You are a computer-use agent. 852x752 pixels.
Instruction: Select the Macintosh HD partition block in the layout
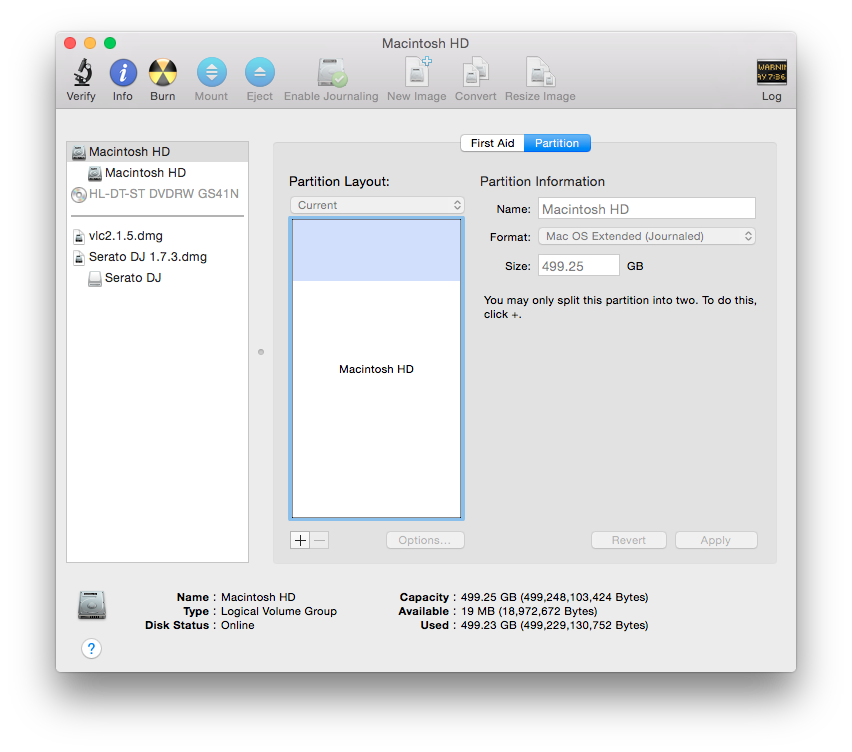tap(377, 369)
